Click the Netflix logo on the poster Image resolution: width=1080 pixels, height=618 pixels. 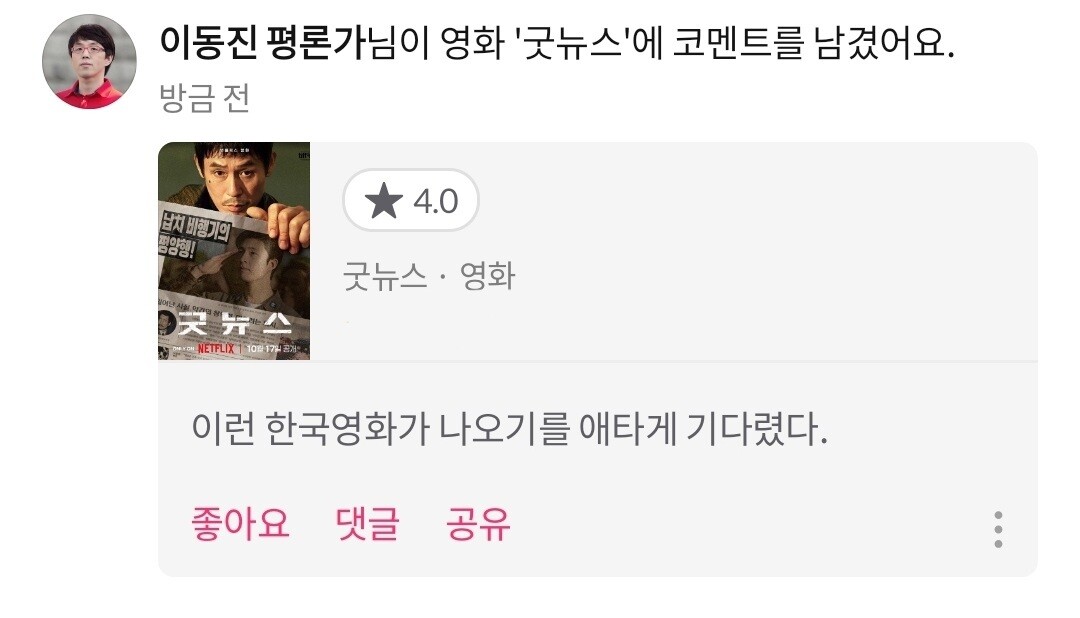coord(216,349)
